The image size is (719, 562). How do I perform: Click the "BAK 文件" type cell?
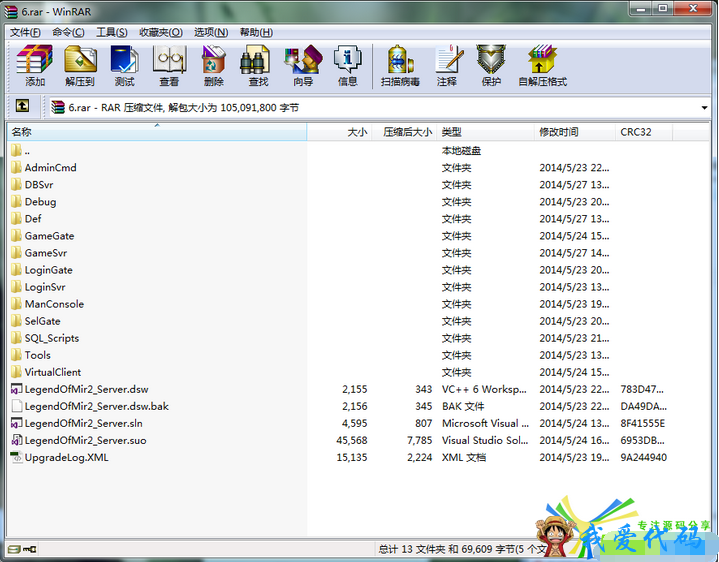463,406
